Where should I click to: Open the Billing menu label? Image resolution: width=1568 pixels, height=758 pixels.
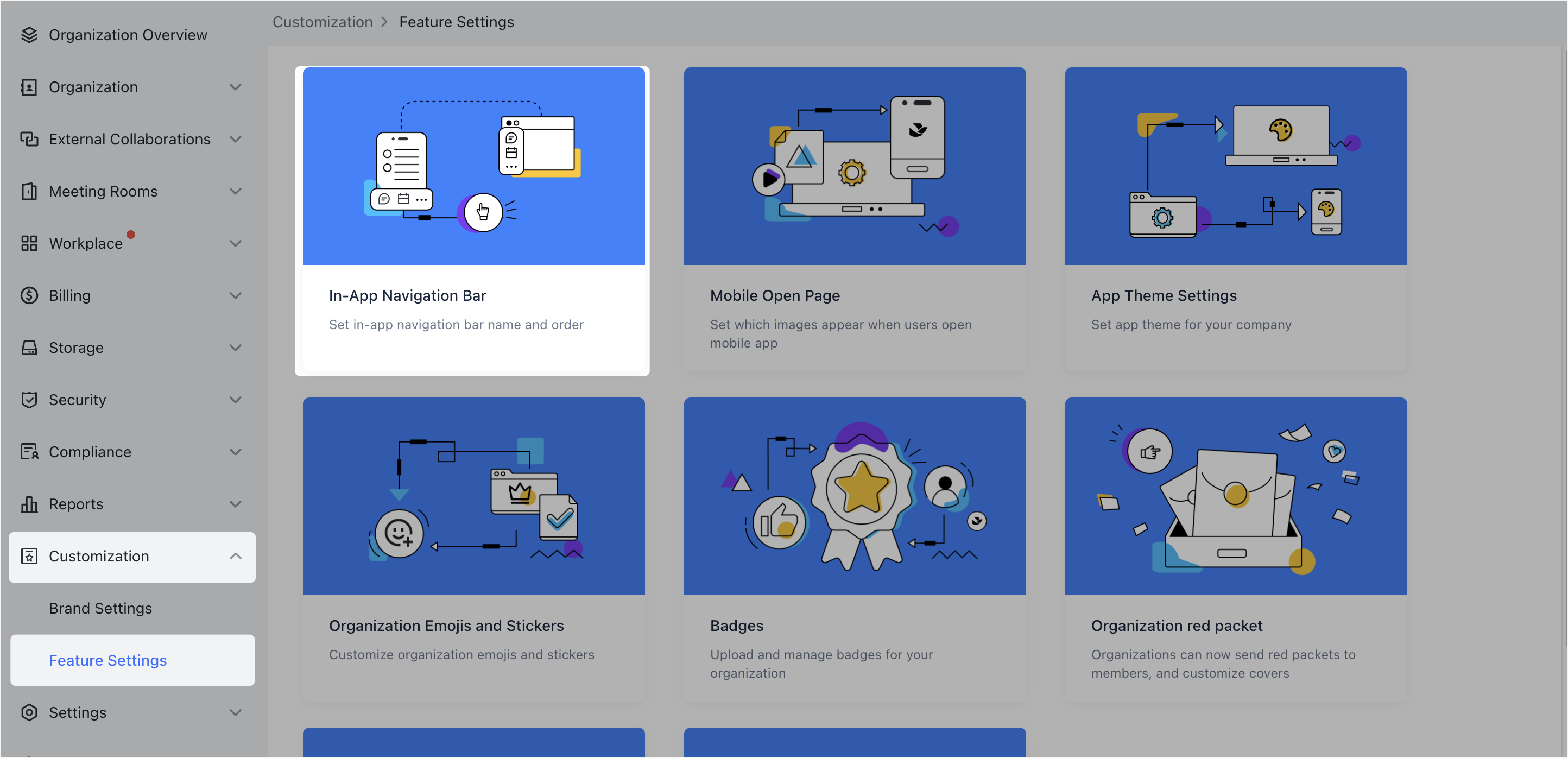coord(70,296)
